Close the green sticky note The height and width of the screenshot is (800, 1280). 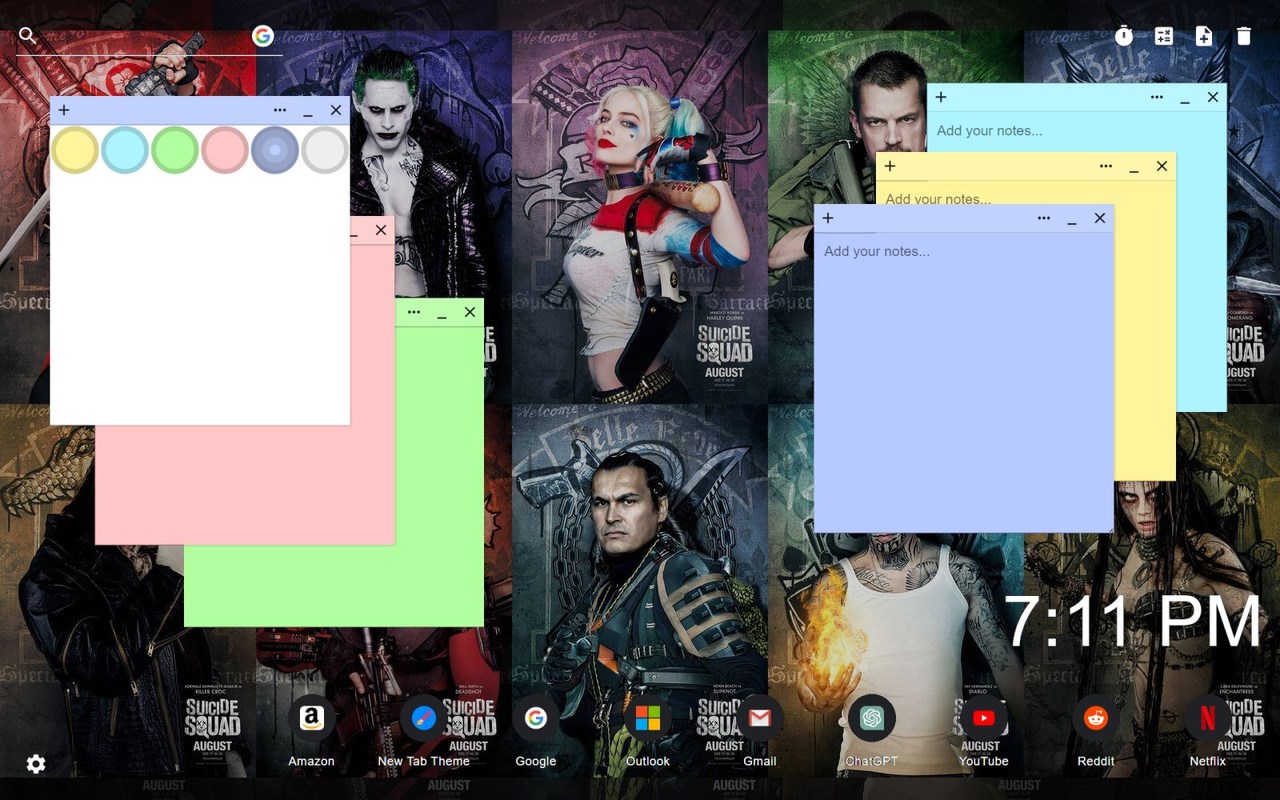pos(470,312)
